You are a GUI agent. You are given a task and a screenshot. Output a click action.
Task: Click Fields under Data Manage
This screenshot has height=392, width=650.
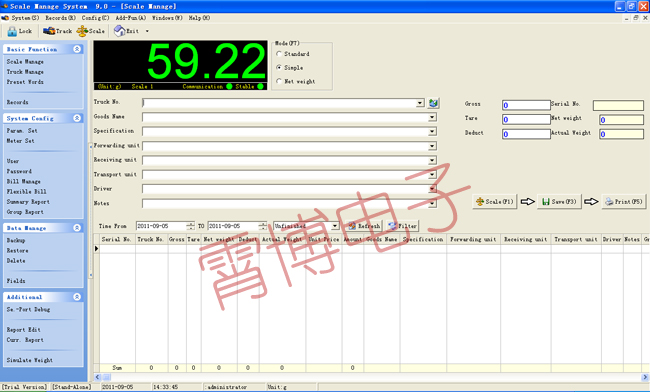pyautogui.click(x=16, y=281)
